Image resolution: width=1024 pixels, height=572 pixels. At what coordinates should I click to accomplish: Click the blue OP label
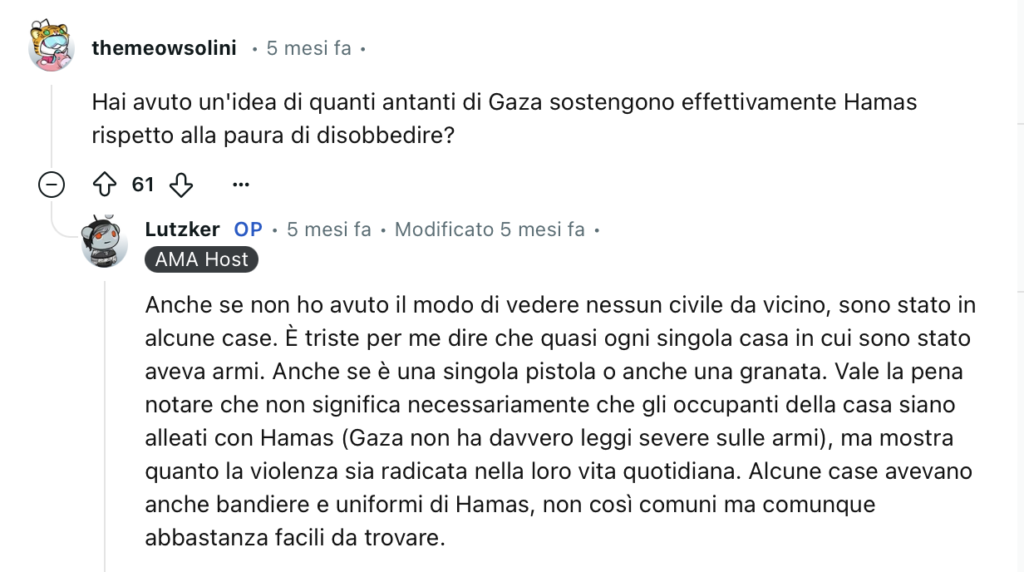click(x=248, y=229)
